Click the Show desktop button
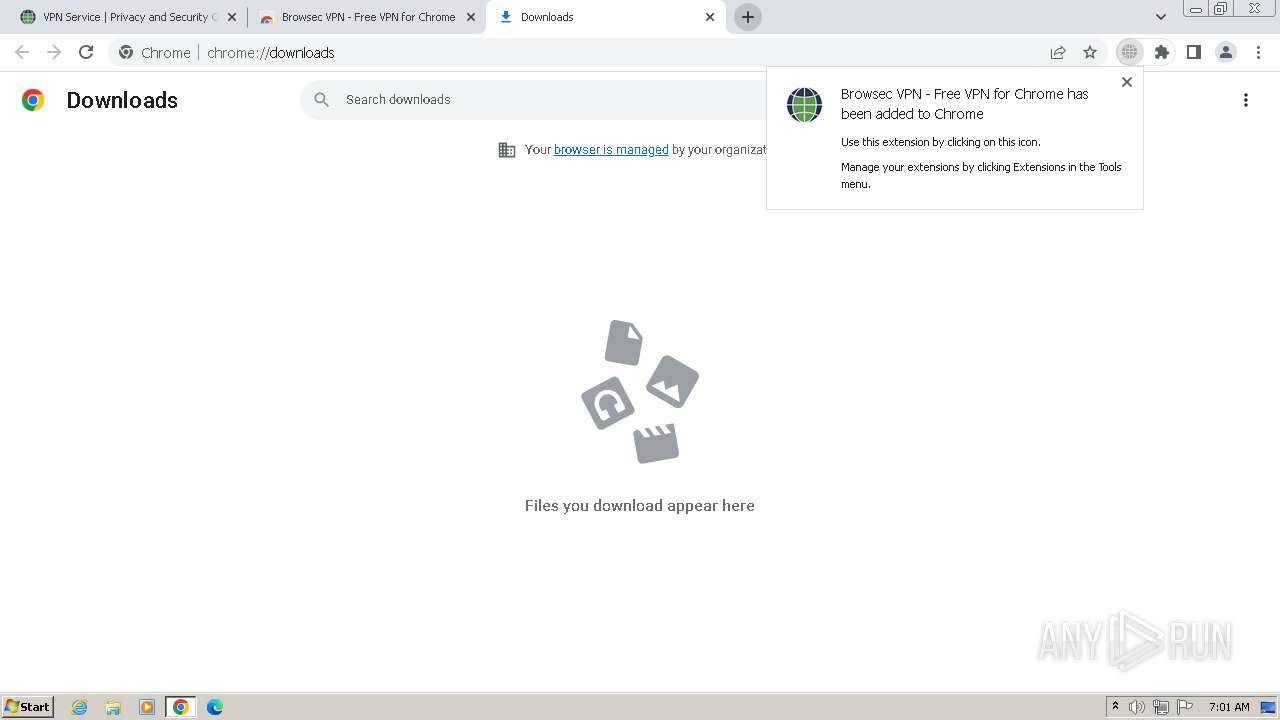This screenshot has height=720, width=1280. click(1268, 707)
